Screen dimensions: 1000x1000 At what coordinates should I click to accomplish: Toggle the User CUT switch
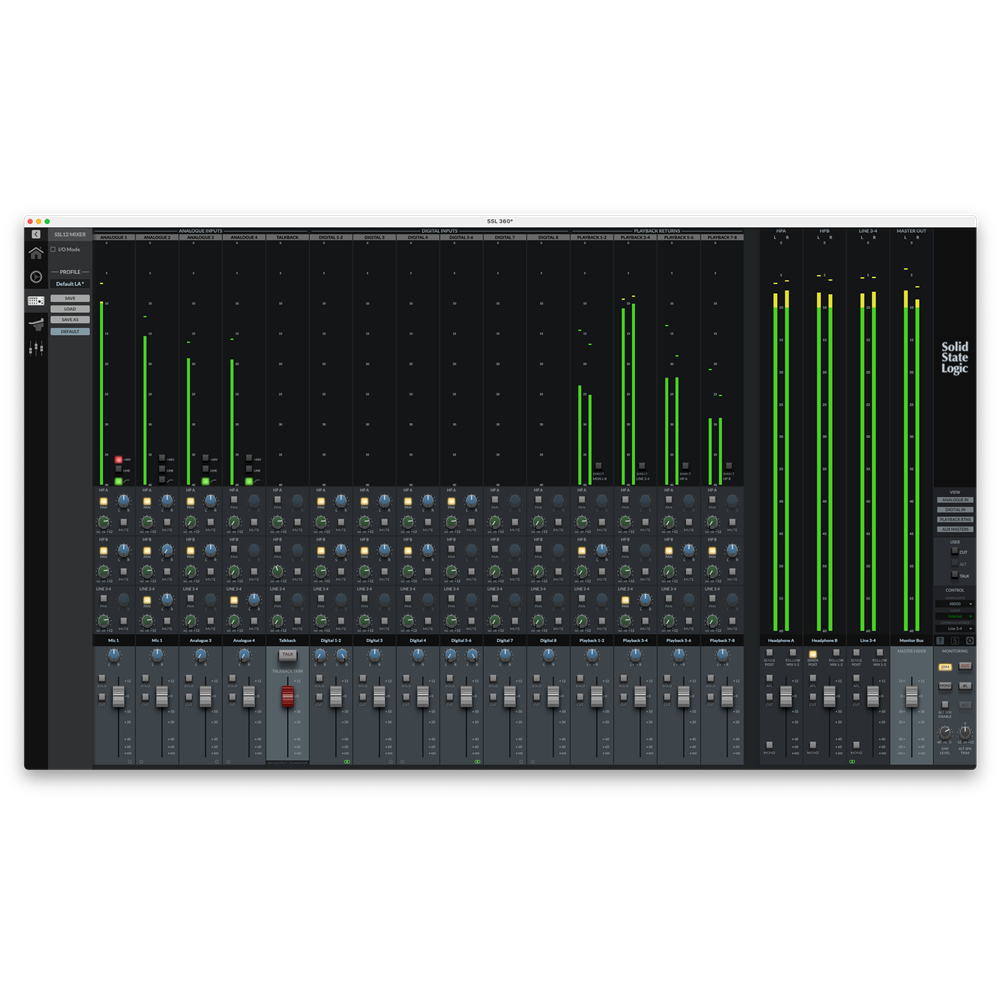(x=955, y=551)
